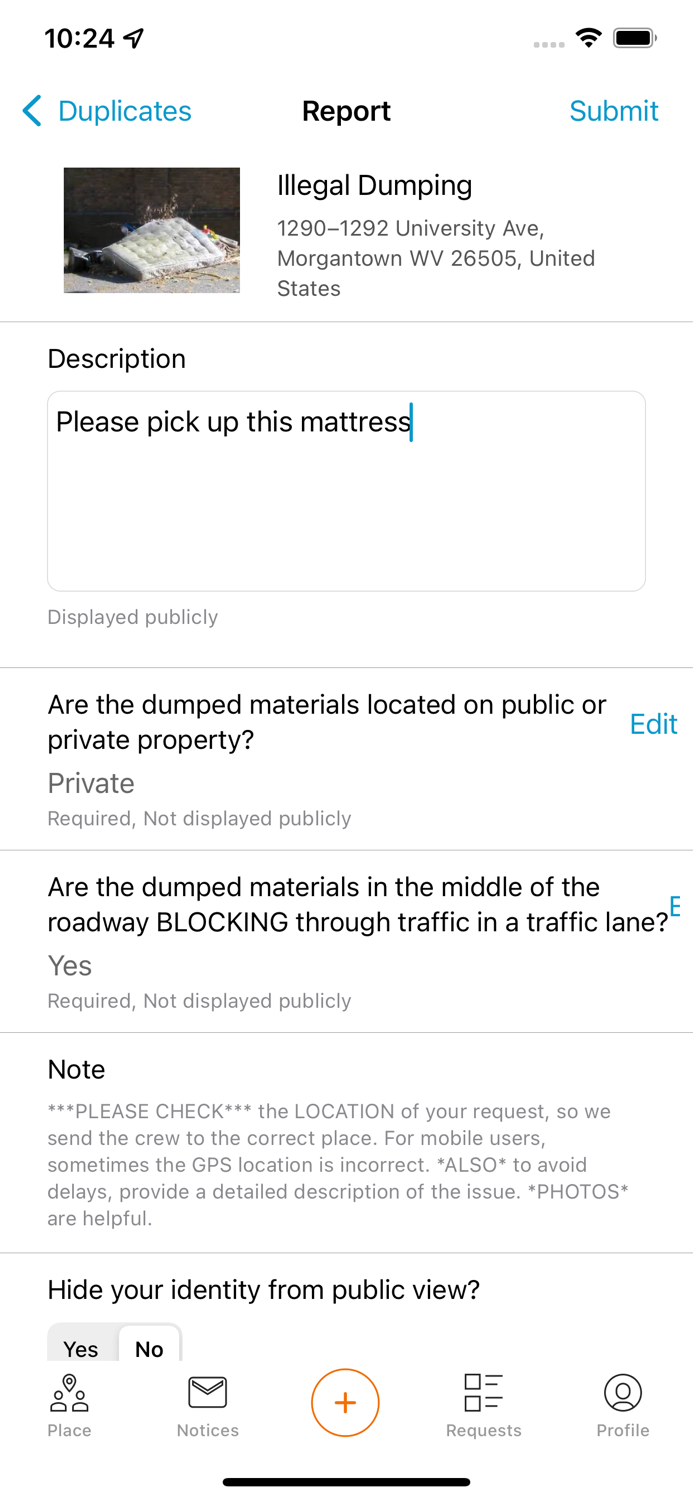Select Yes to hide your identity

pos(81,1348)
